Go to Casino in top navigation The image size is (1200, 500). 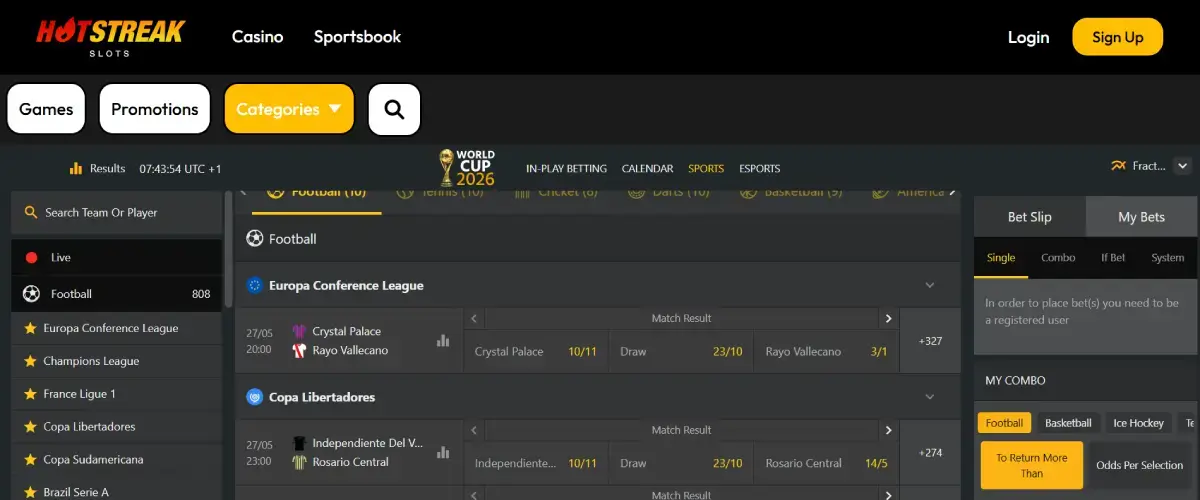[258, 37]
